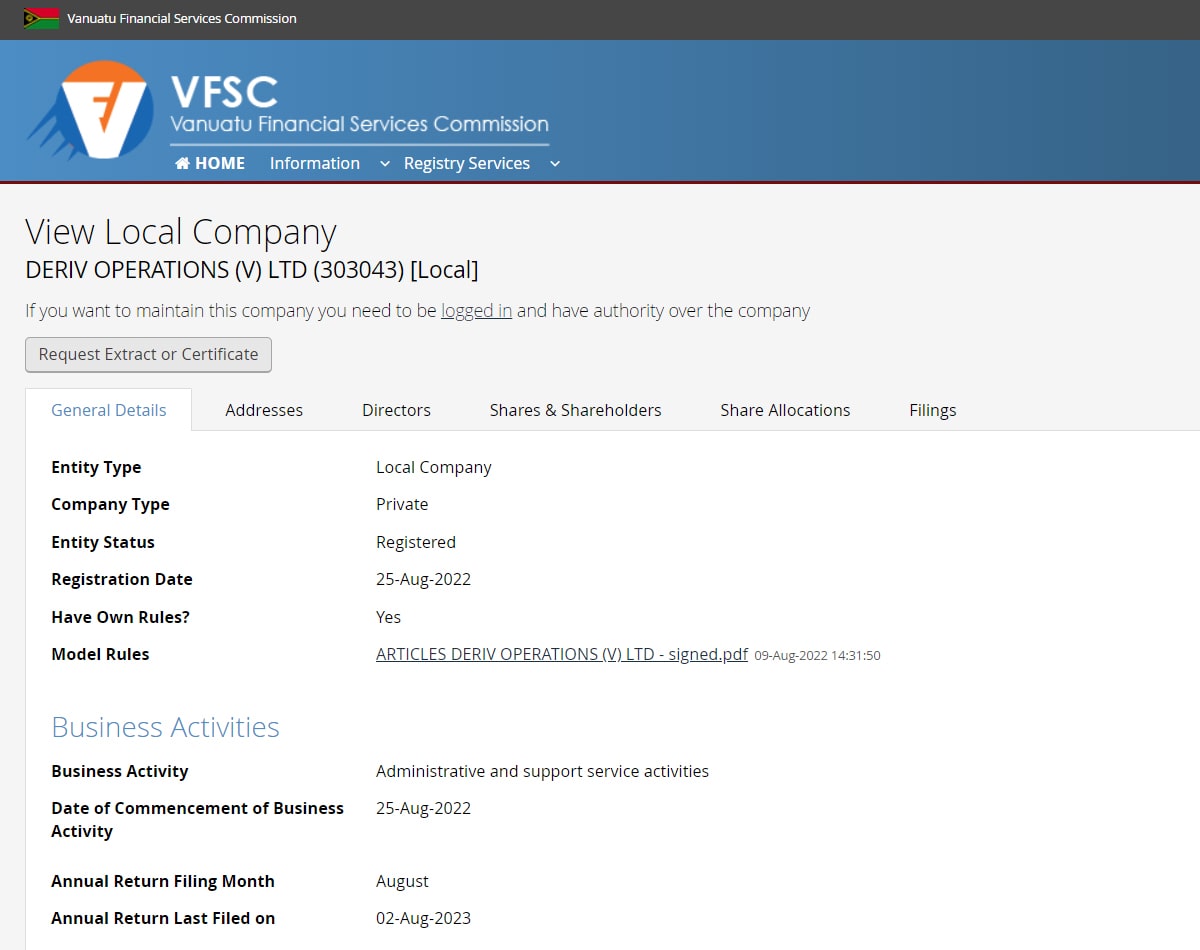Click the 'Annual Return Filing Month' label

point(163,881)
